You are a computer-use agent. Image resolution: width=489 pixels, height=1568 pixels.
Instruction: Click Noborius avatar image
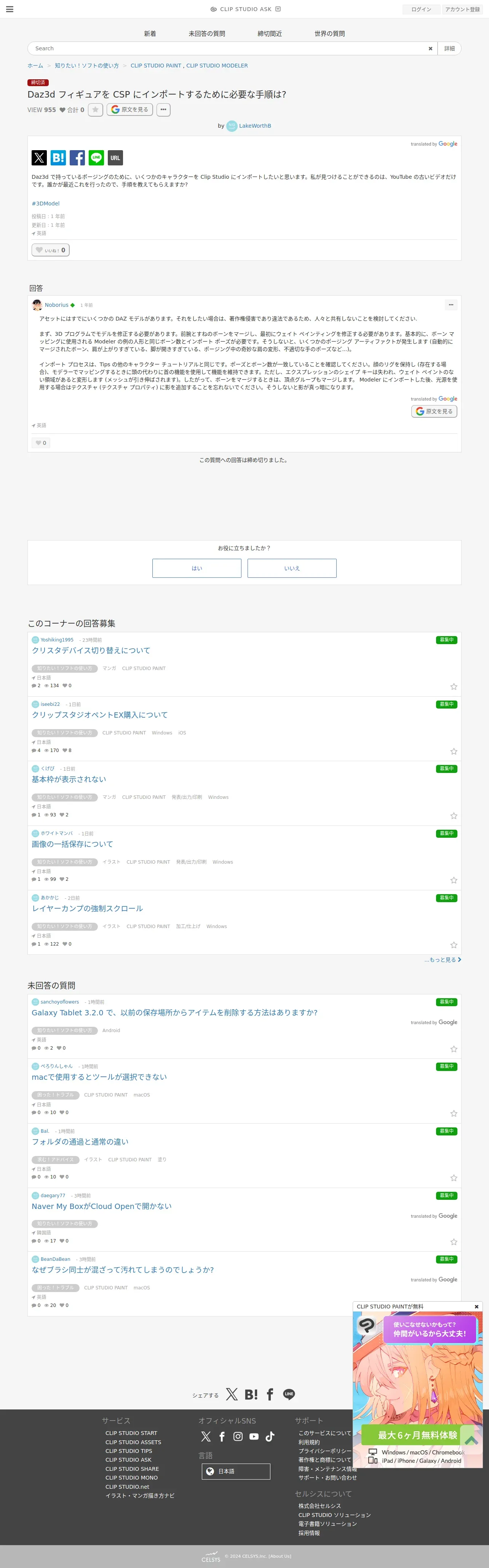37,305
